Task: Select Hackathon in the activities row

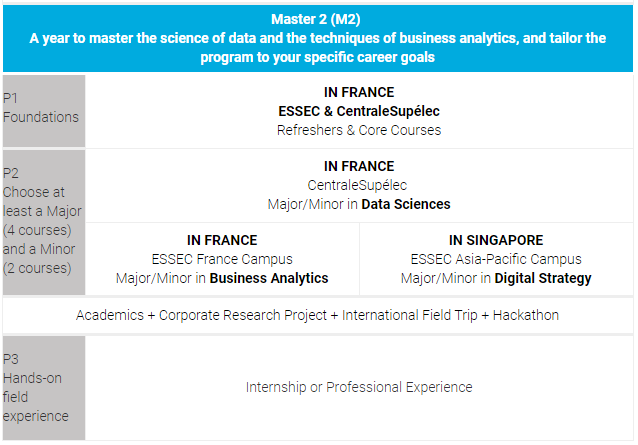Action: click(526, 315)
